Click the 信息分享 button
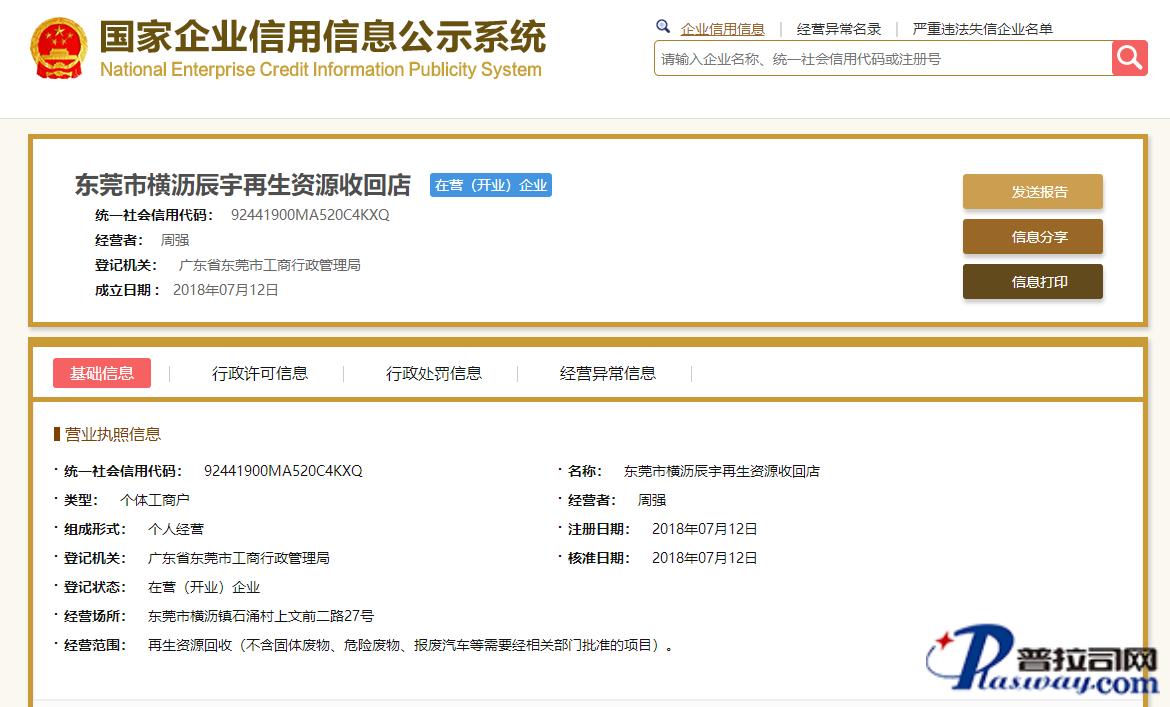Image resolution: width=1170 pixels, height=707 pixels. pos(1032,237)
